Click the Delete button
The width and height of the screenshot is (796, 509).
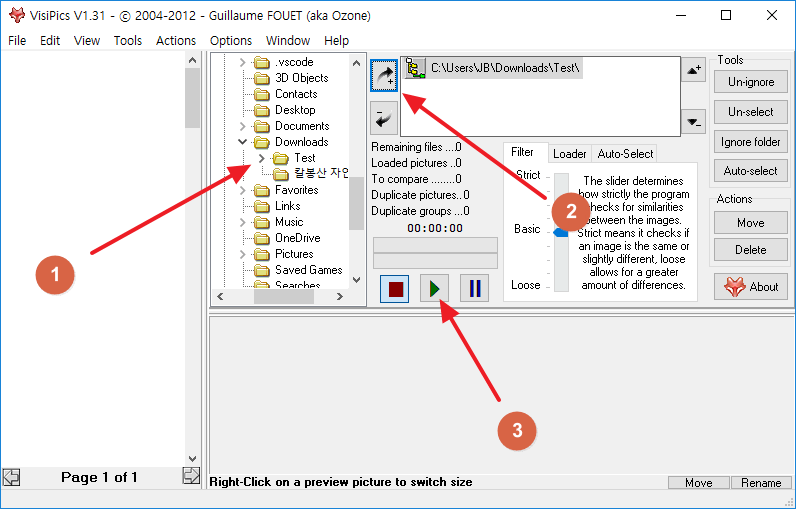pos(751,250)
